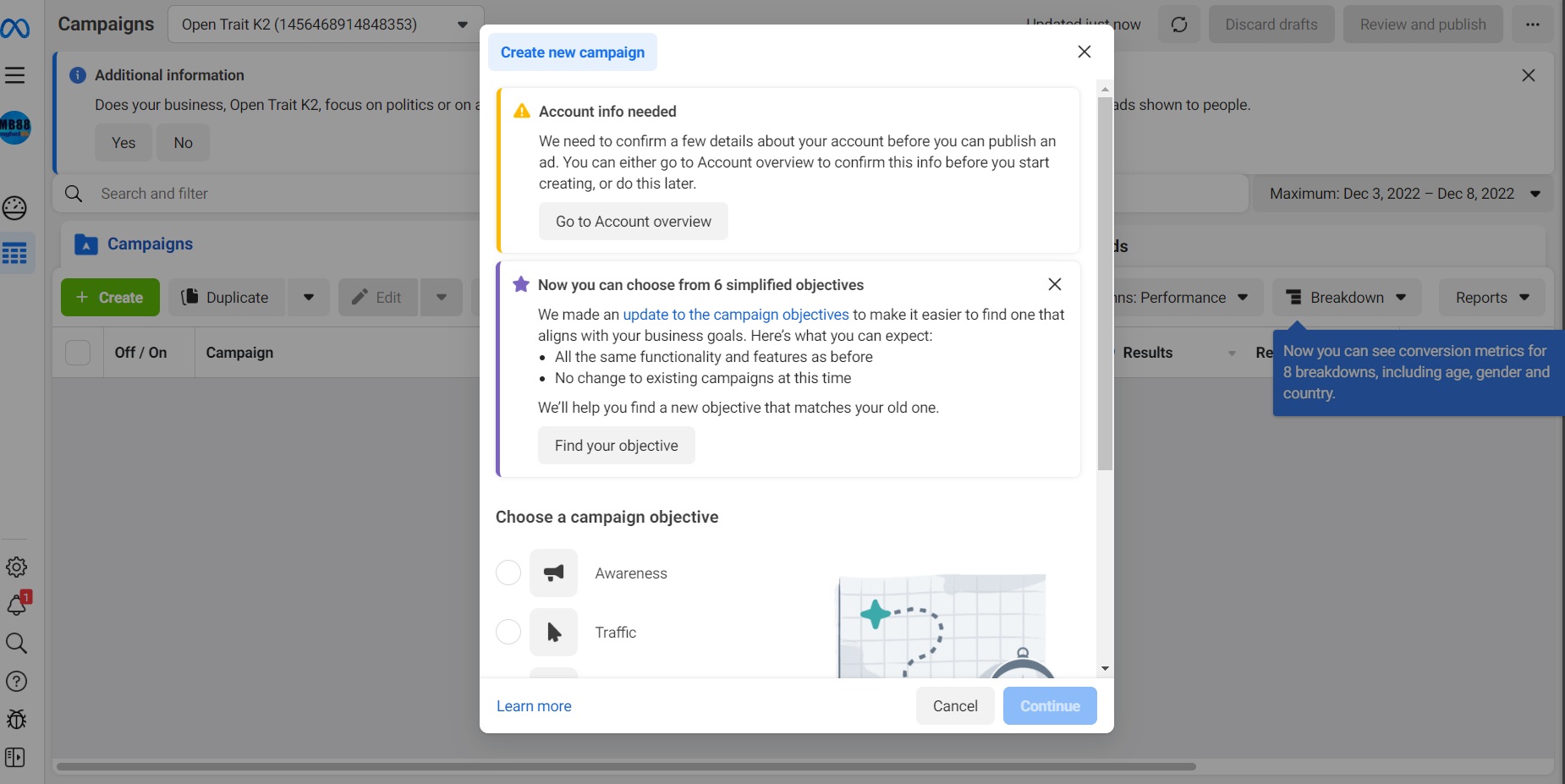
Task: Open the notifications bell
Action: (x=18, y=604)
